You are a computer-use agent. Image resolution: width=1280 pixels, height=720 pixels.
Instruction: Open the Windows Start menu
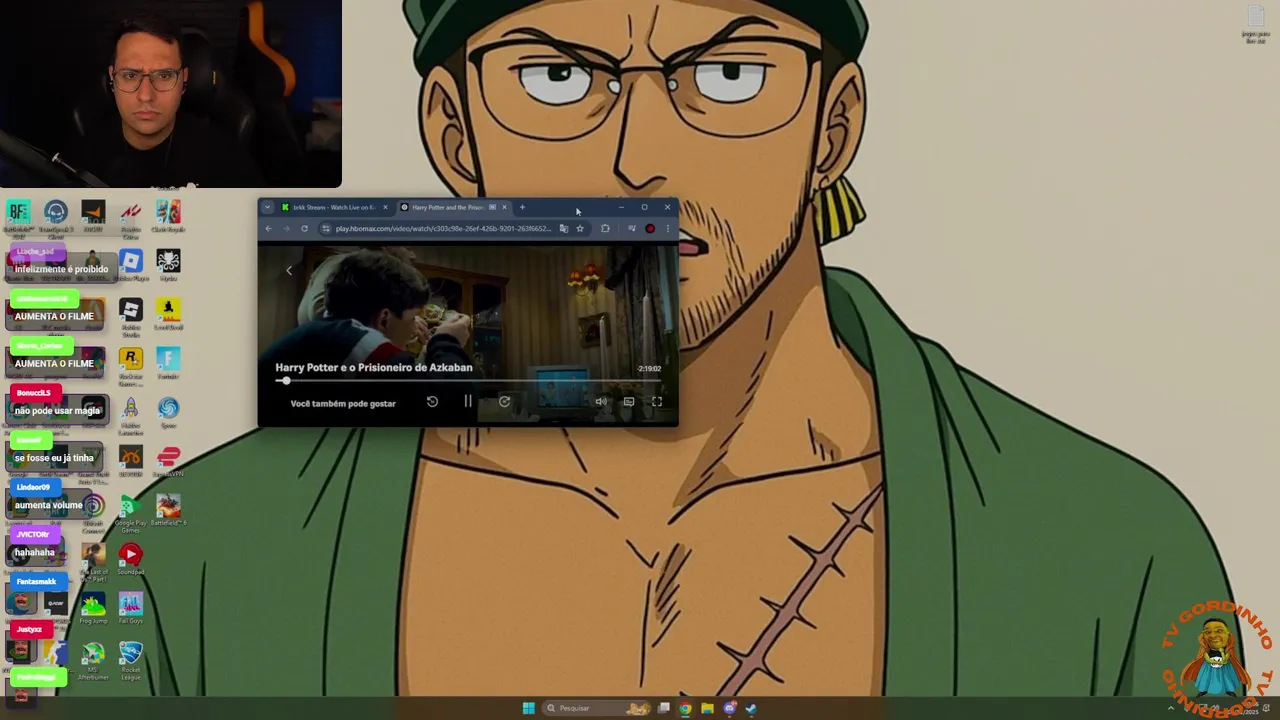point(528,708)
